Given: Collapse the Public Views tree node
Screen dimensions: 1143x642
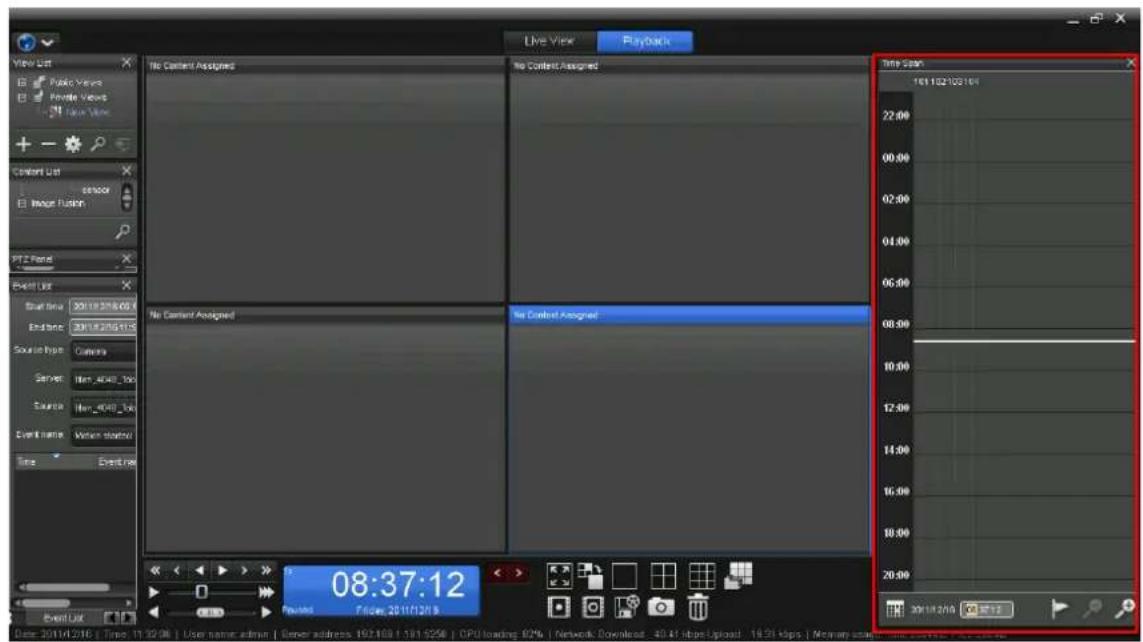Looking at the screenshot, I should click(23, 82).
